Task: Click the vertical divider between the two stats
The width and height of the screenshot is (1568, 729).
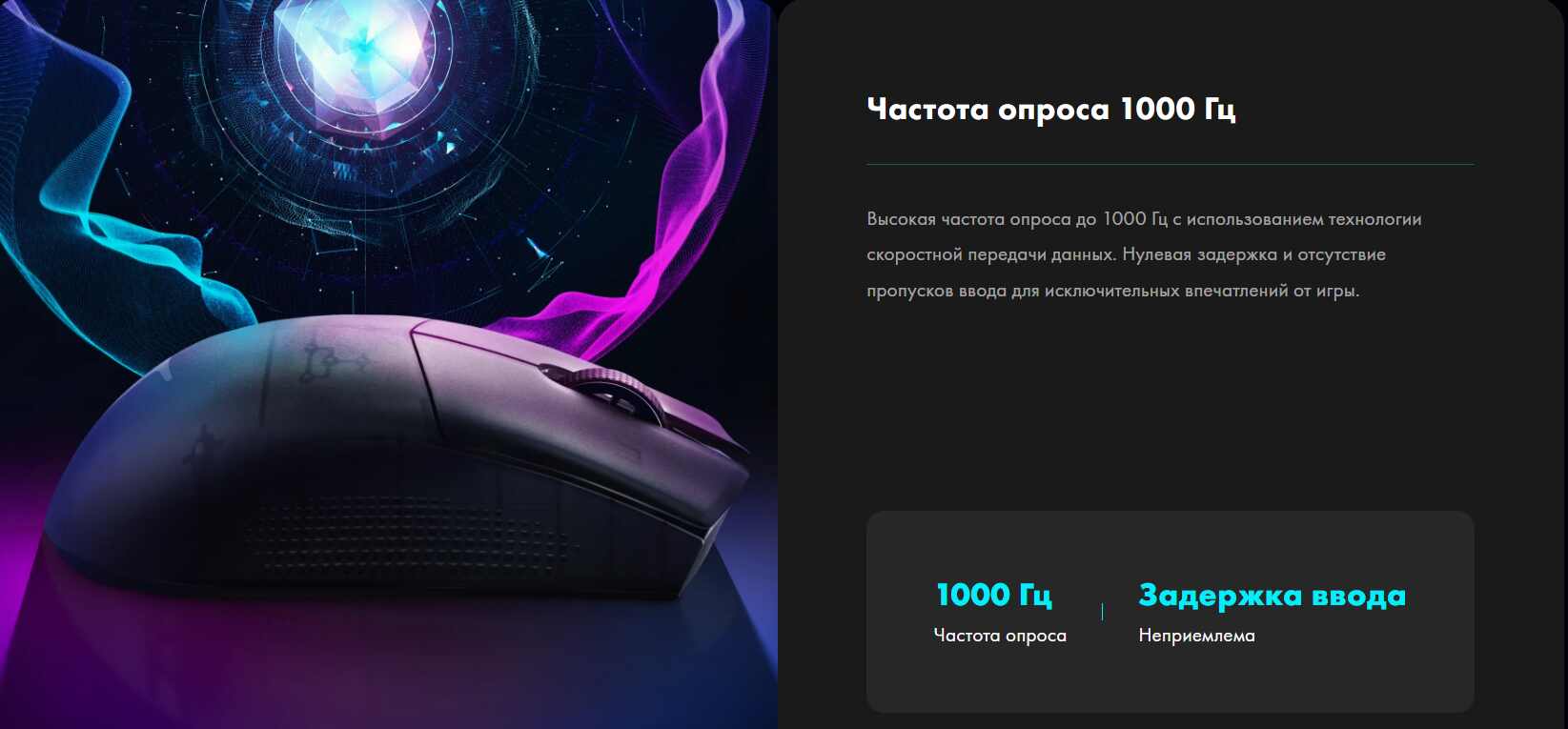Action: click(1102, 611)
